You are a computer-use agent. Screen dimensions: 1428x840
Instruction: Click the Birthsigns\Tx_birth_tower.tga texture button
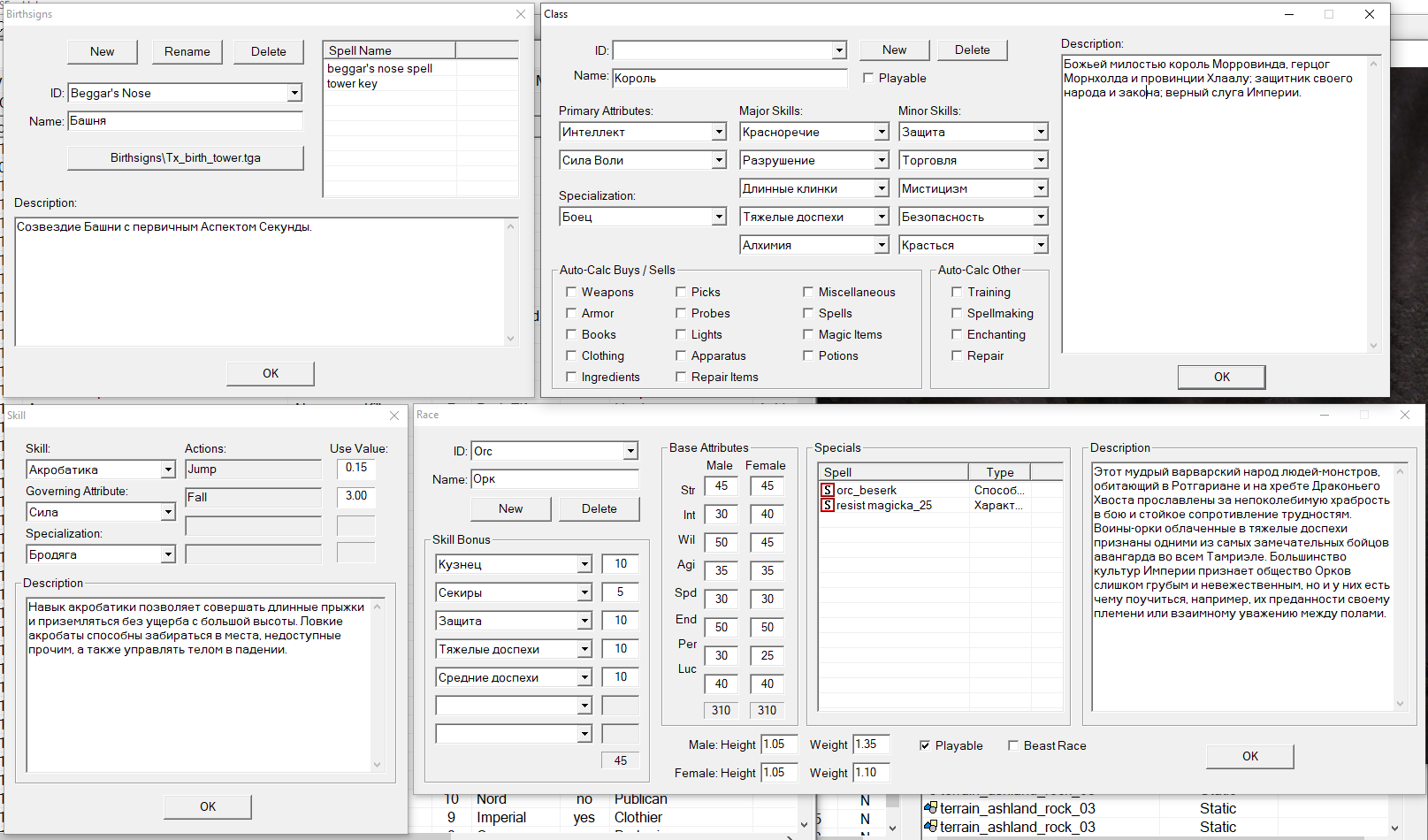[186, 157]
